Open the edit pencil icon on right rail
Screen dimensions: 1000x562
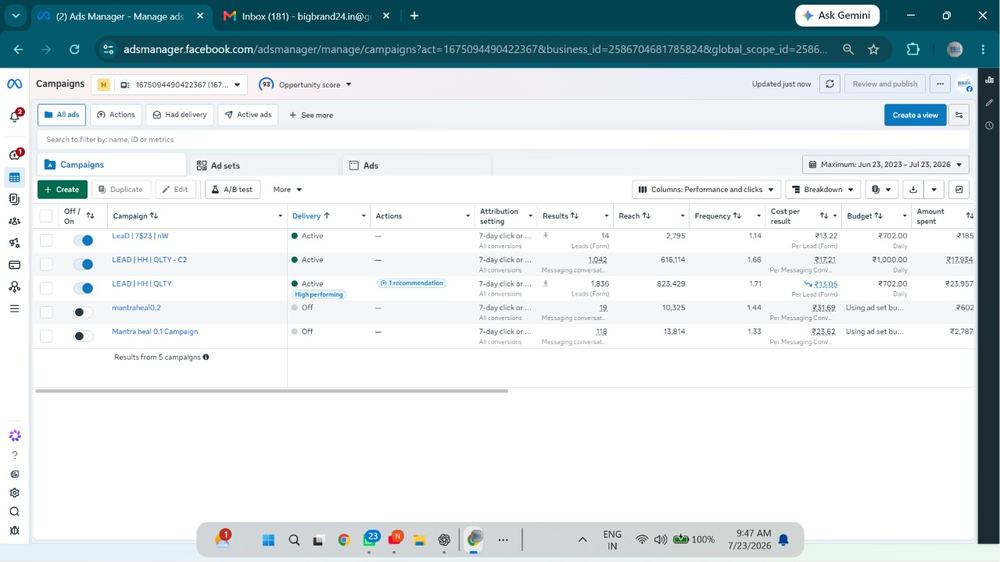[x=989, y=102]
